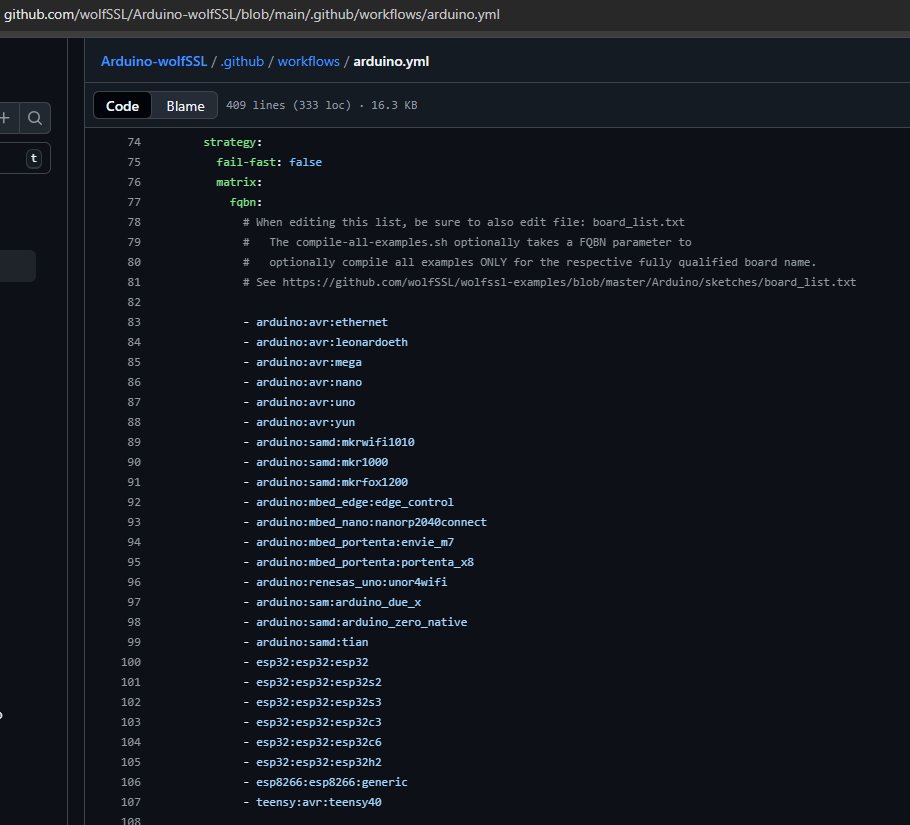The width and height of the screenshot is (910, 825).
Task: Click the teensy:avr:teensy40 entry
Action: 319,802
